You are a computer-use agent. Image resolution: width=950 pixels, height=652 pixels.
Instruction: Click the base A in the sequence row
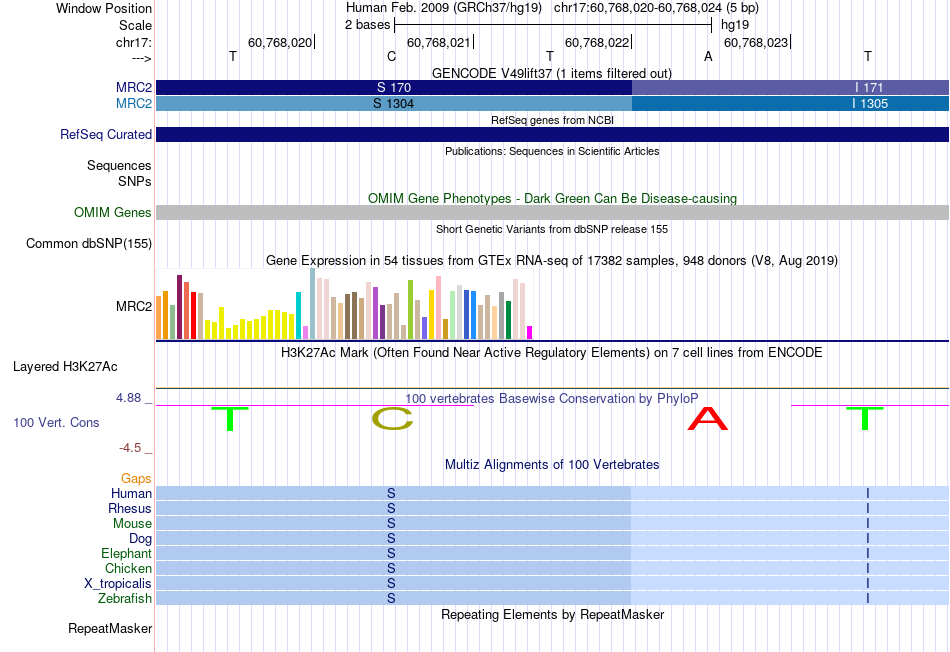708,56
